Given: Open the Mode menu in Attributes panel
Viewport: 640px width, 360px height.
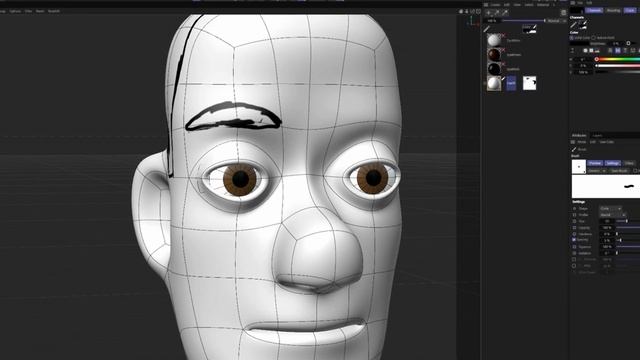Looking at the screenshot, I should tap(582, 142).
